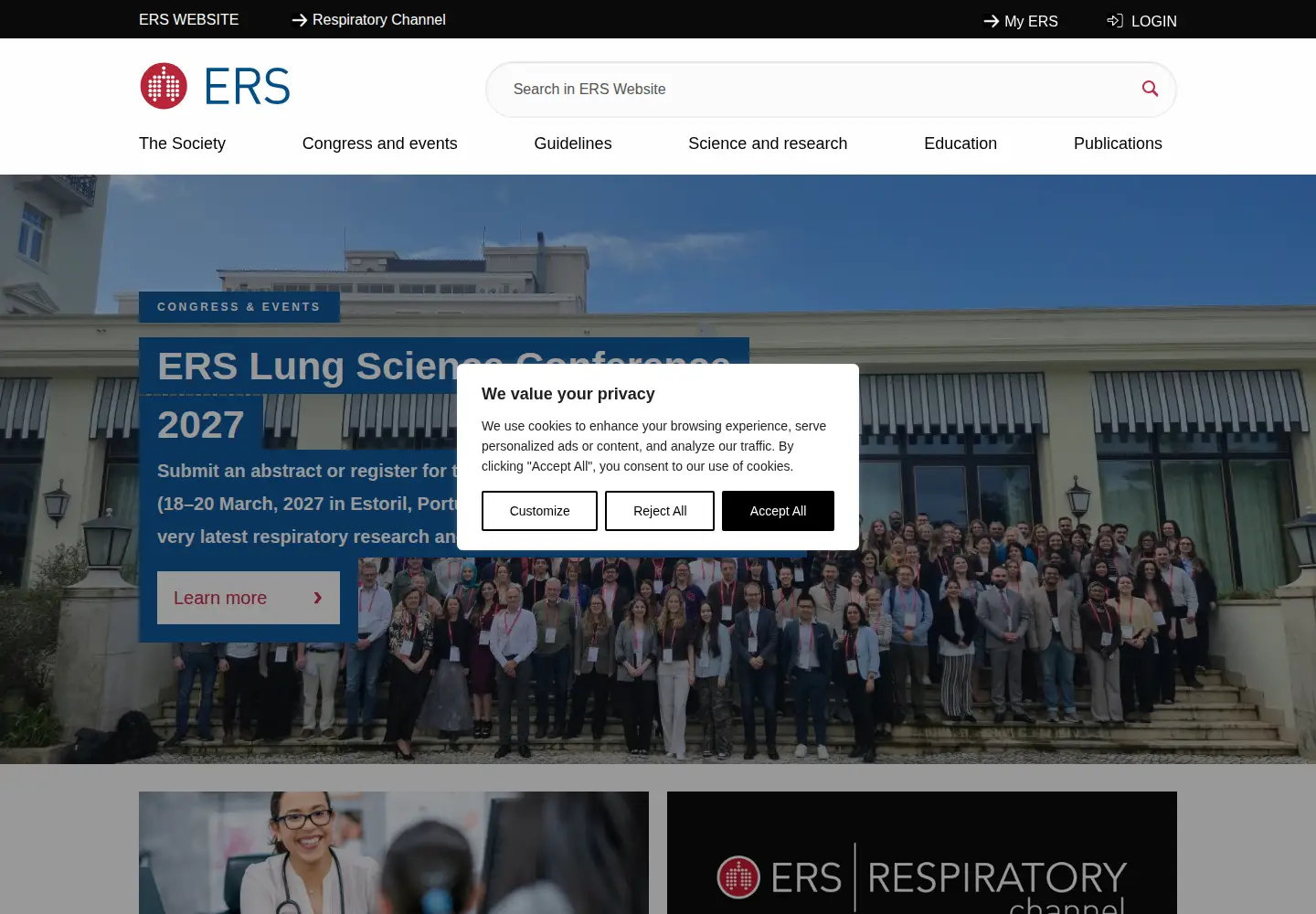Open the doctor with stethoscope photo card

point(394,853)
